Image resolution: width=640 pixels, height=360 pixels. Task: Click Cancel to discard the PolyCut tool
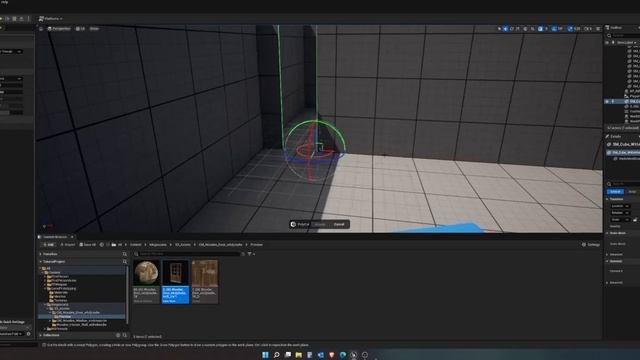coord(339,224)
